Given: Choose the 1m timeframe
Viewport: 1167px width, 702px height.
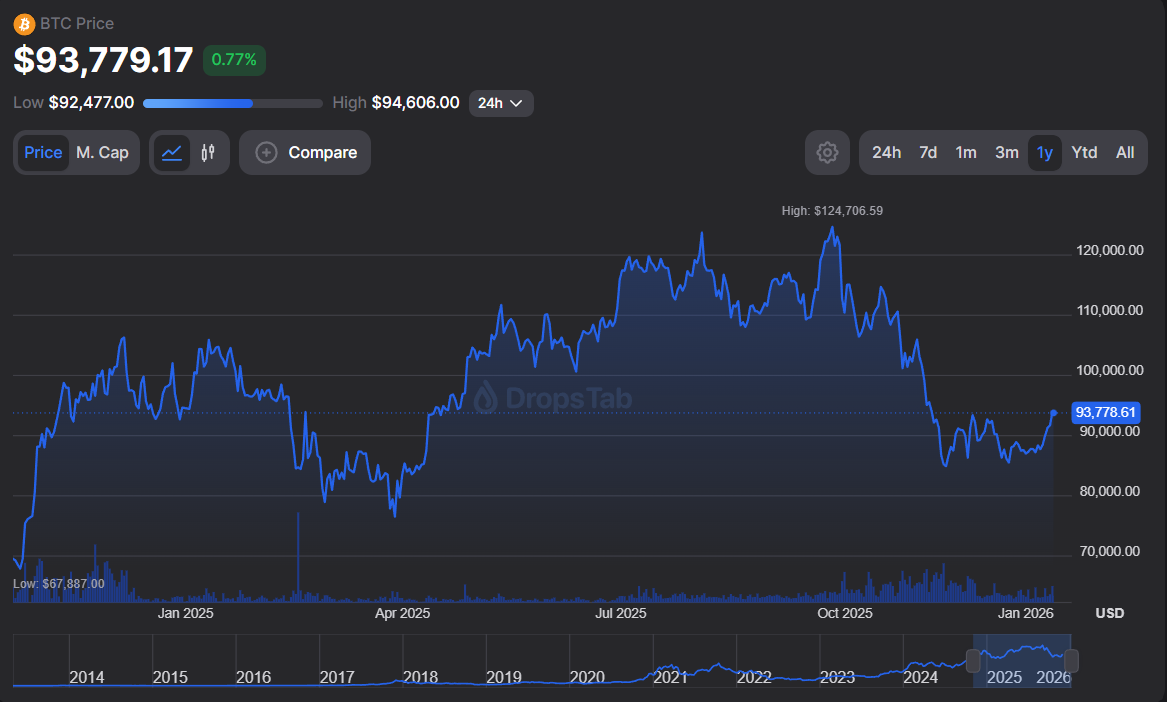Looking at the screenshot, I should point(966,153).
